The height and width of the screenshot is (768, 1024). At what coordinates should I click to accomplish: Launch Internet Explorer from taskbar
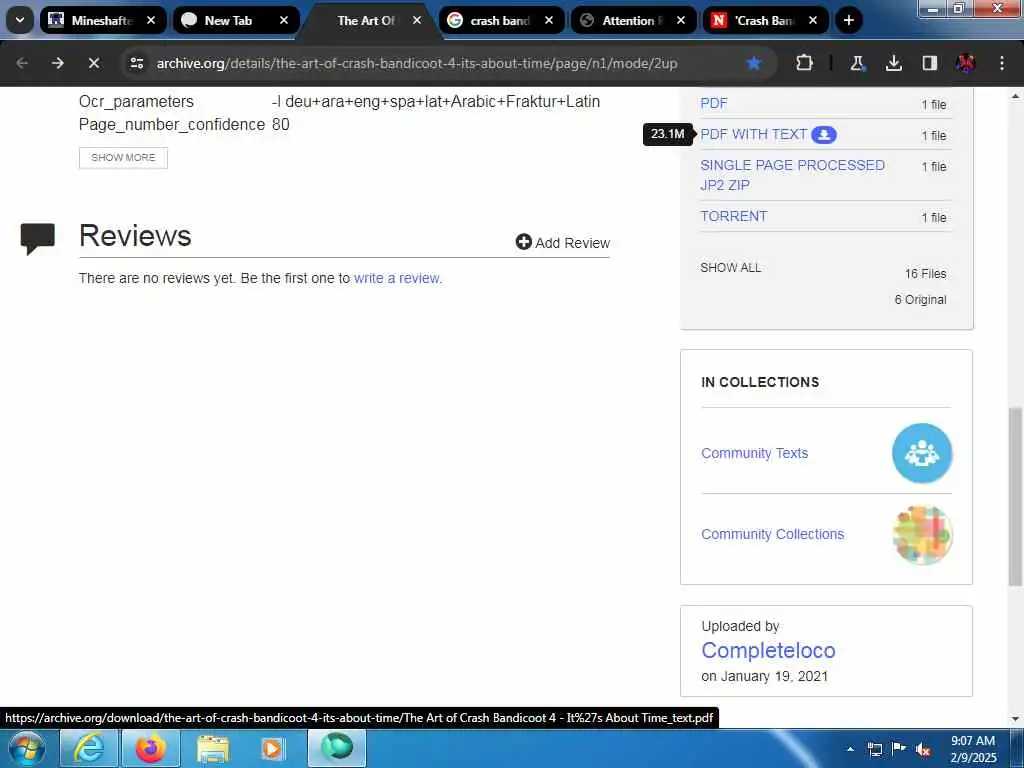click(x=89, y=748)
